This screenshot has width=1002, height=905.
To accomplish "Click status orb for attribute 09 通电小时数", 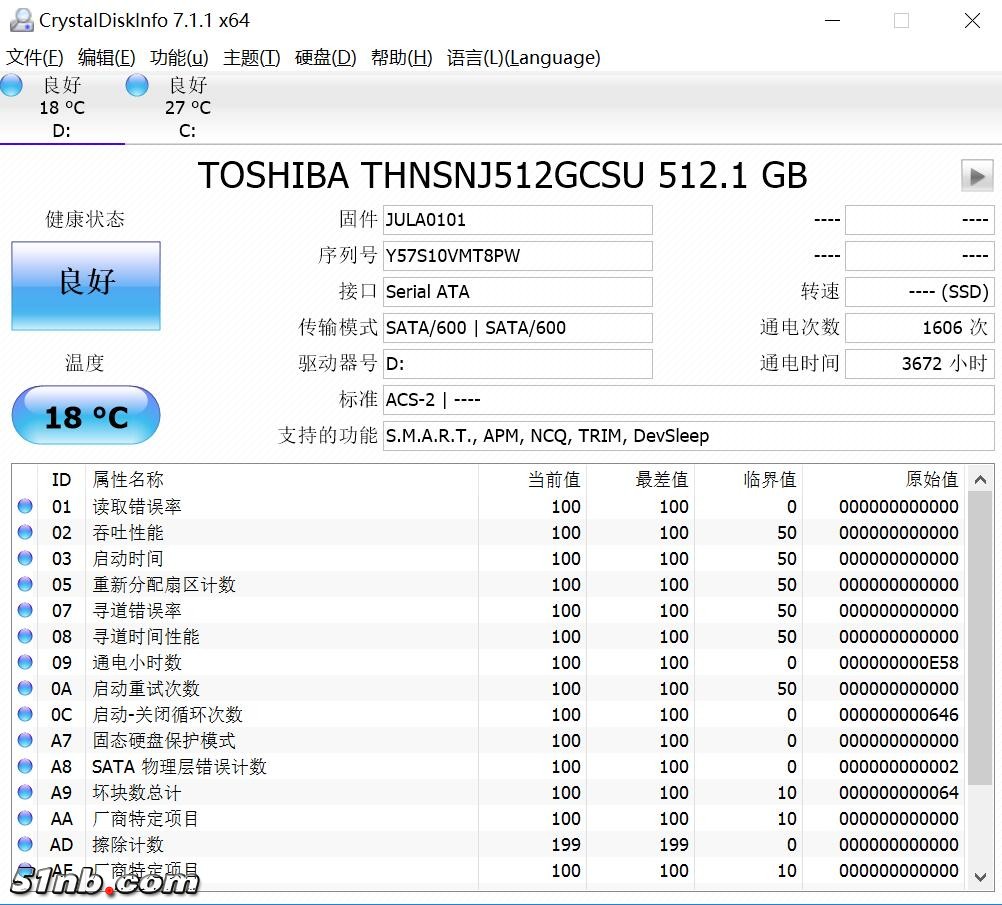I will tap(25, 663).
